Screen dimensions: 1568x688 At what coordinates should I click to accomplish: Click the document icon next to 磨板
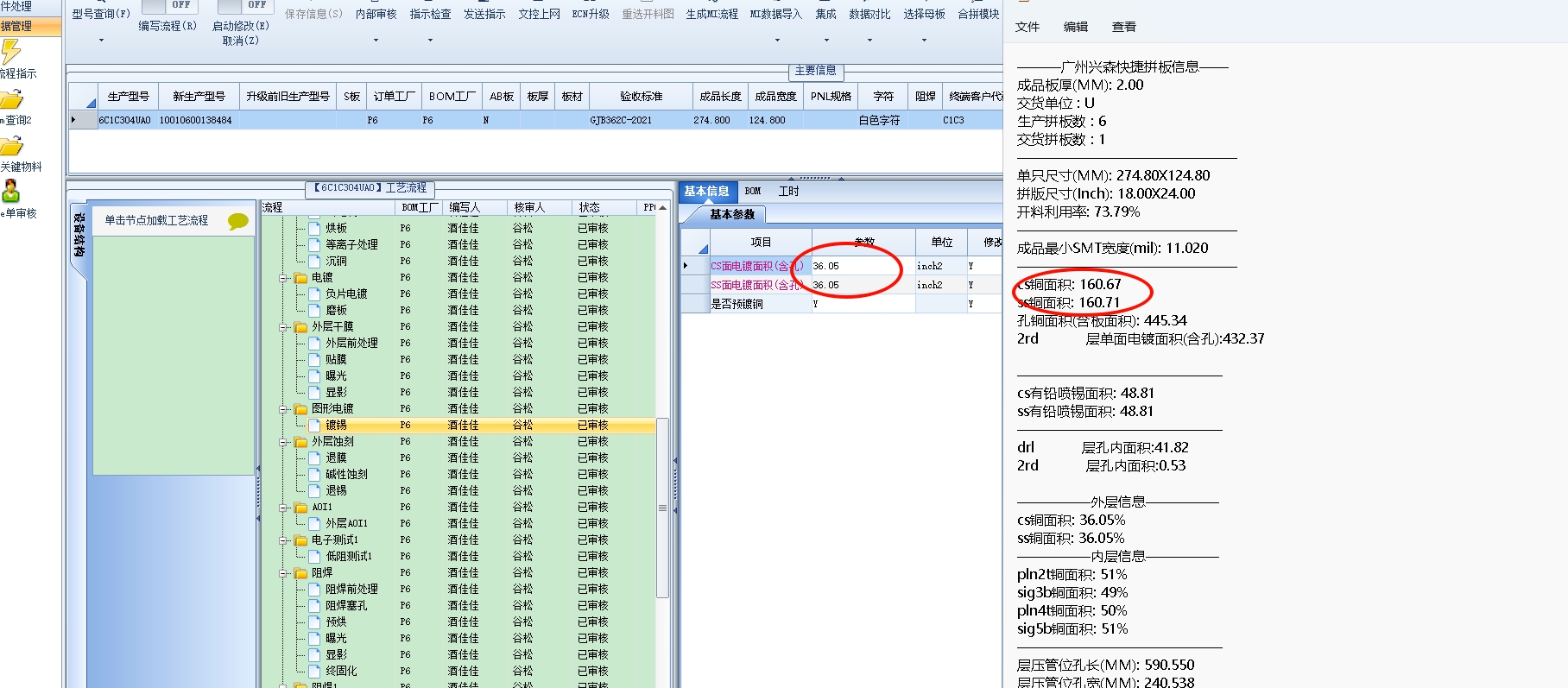[x=314, y=311]
